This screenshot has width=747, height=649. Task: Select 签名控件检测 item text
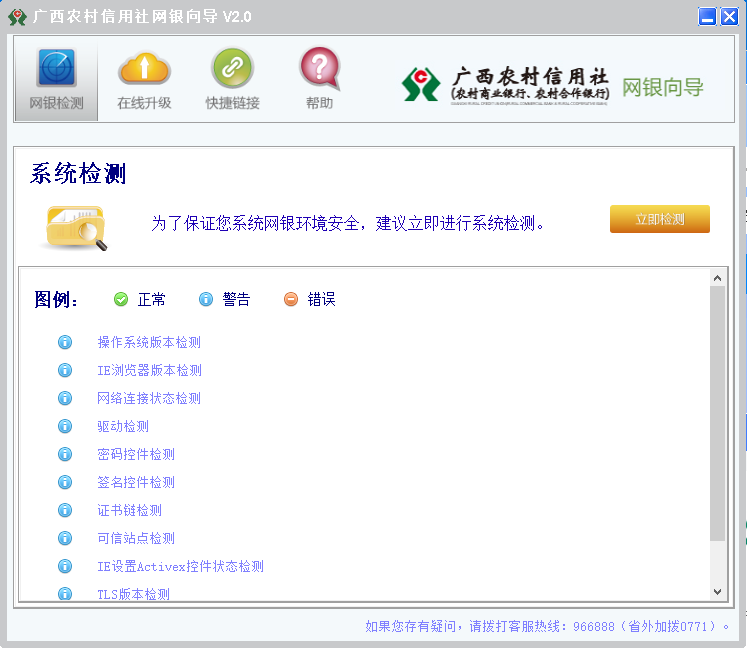(136, 482)
